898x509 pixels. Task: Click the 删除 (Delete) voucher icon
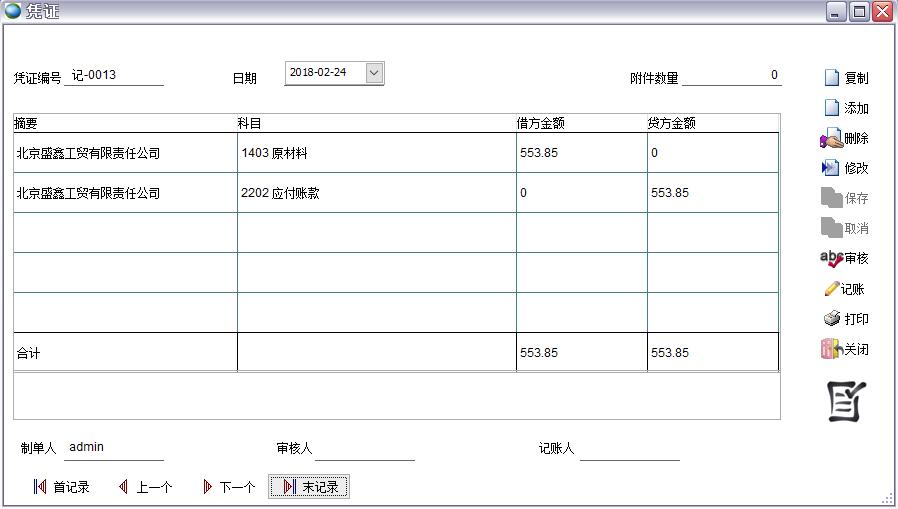[830, 139]
